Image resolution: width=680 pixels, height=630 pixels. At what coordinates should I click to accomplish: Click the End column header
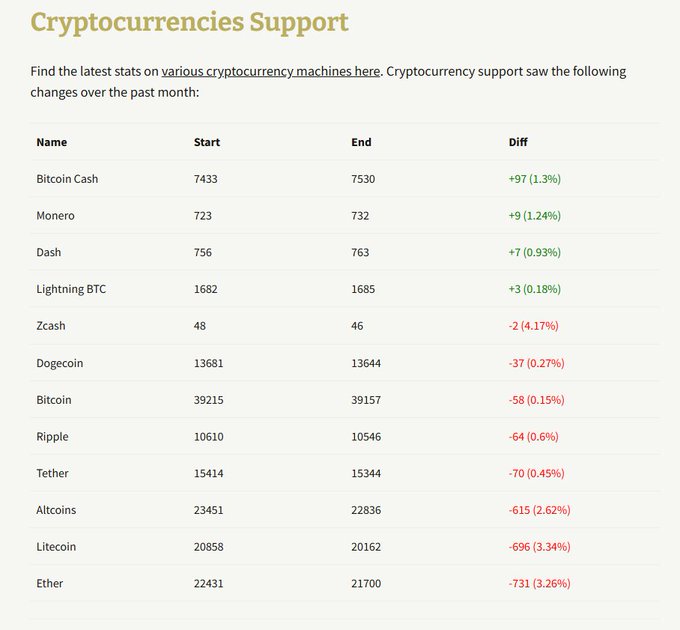[x=361, y=142]
